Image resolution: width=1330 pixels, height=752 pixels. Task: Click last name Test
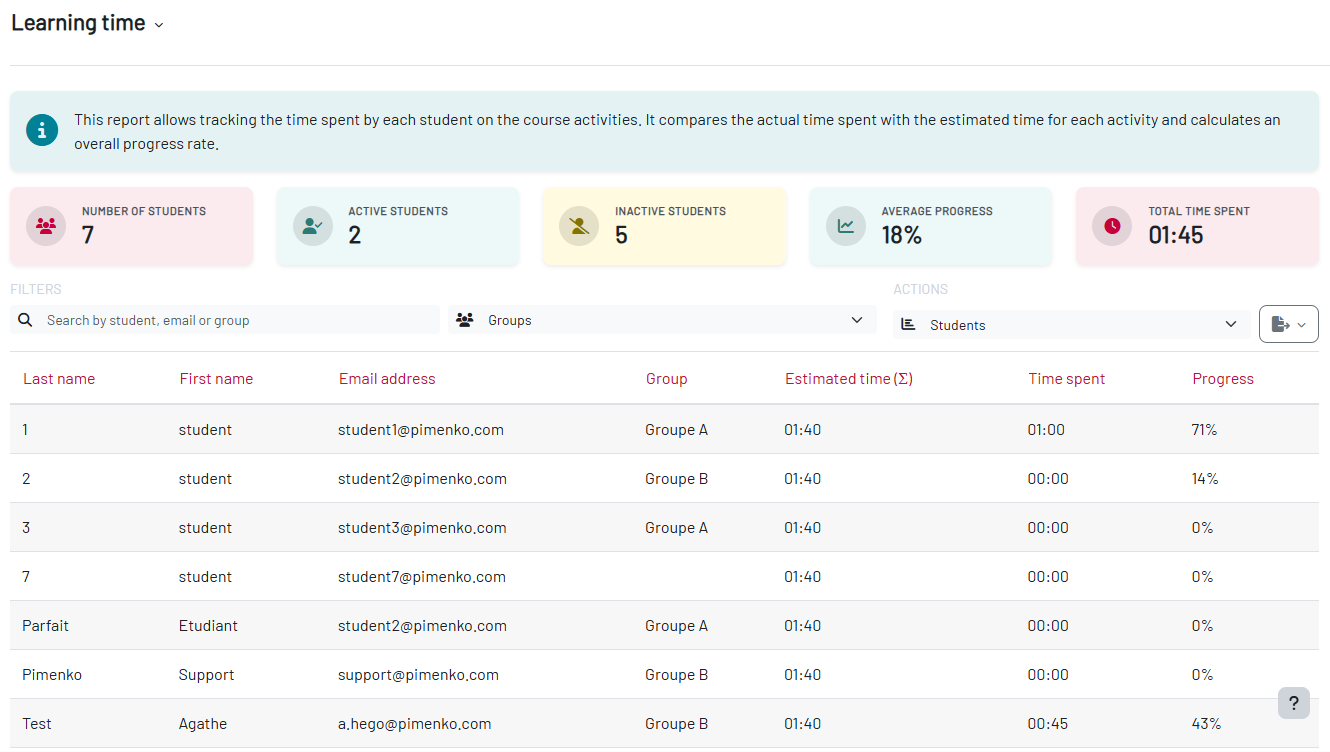(37, 724)
